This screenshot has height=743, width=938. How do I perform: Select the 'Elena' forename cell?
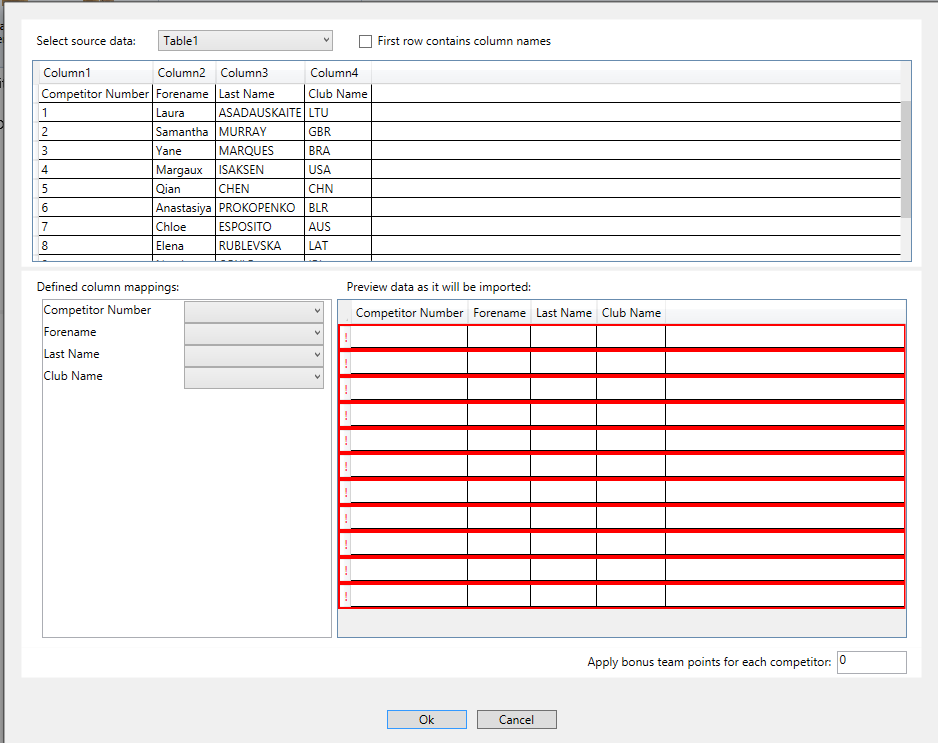184,246
